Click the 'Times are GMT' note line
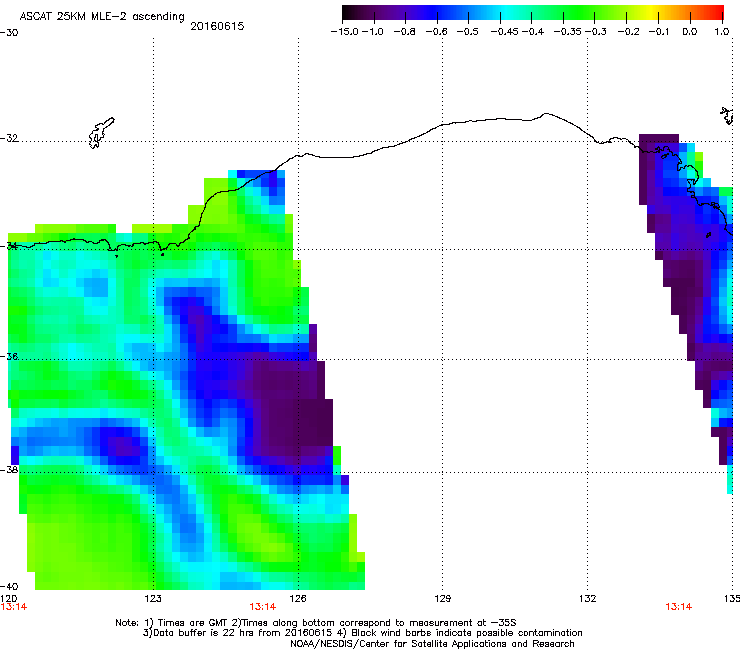The image size is (740, 650). pos(316,623)
